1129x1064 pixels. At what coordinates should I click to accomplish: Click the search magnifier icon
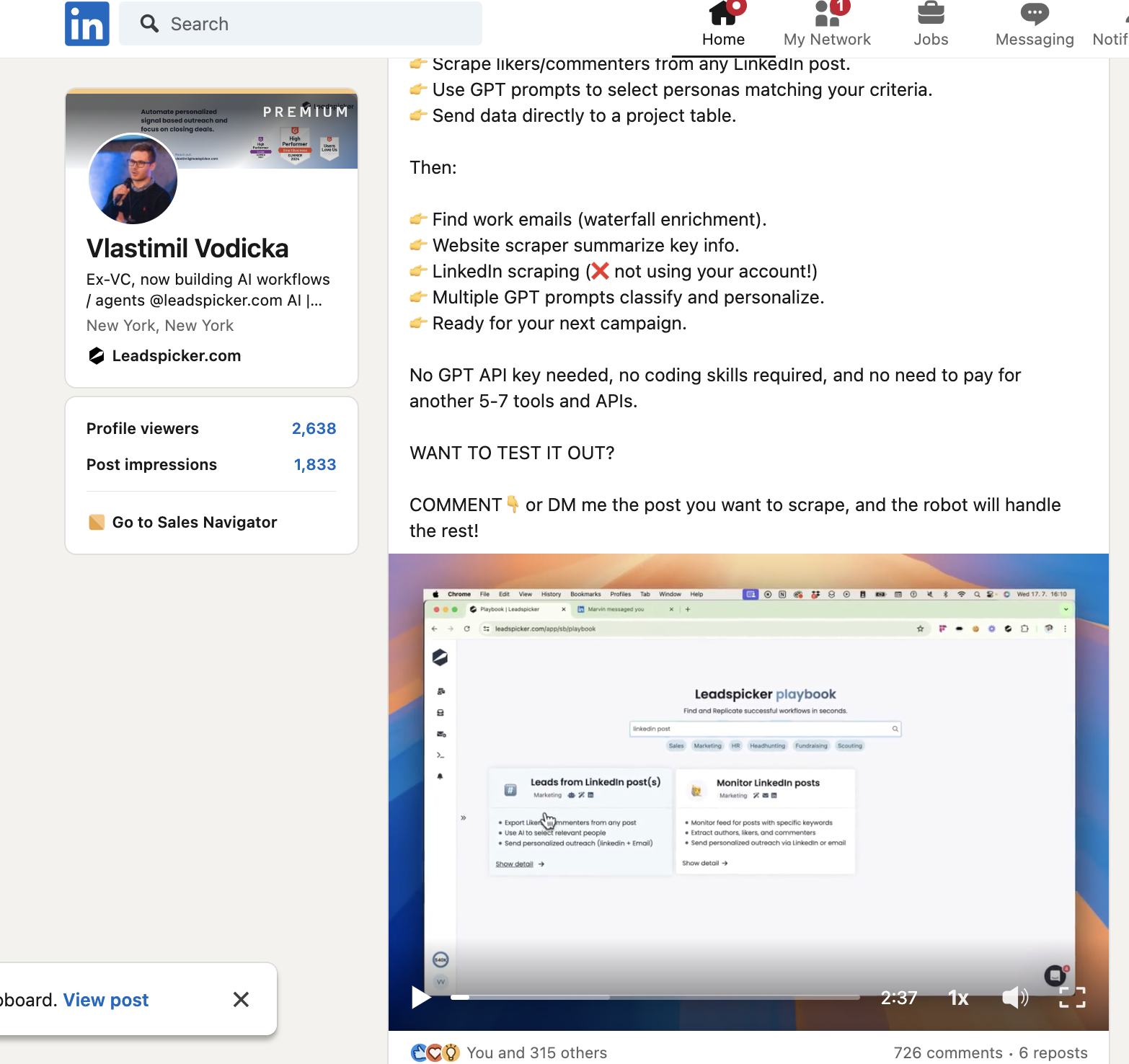[x=149, y=24]
